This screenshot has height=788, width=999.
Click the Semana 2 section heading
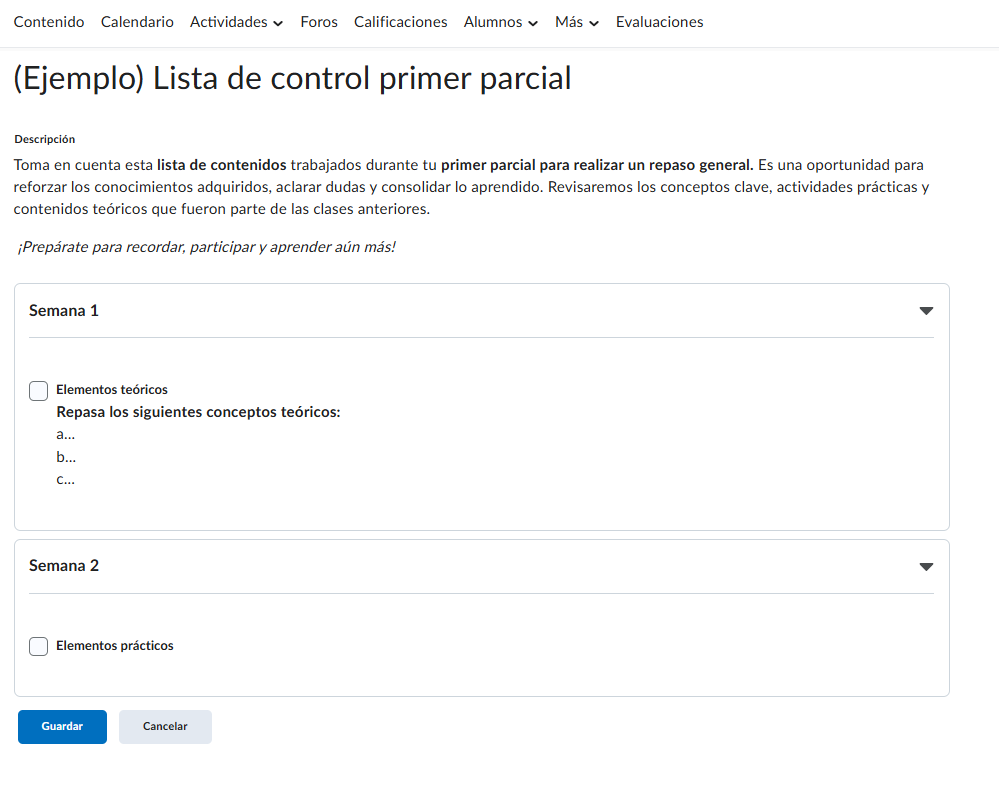tap(64, 566)
